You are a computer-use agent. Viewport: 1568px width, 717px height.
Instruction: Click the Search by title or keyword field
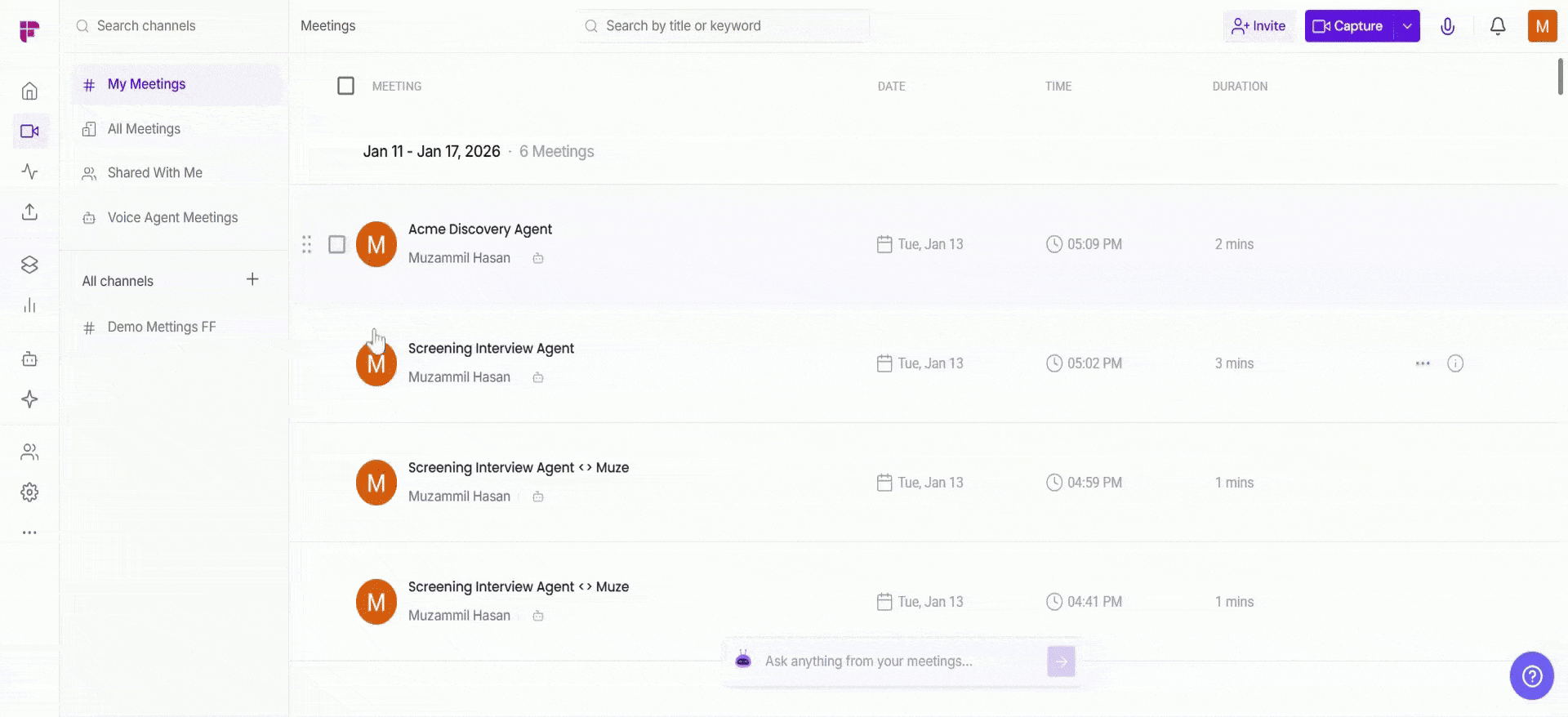pyautogui.click(x=724, y=26)
